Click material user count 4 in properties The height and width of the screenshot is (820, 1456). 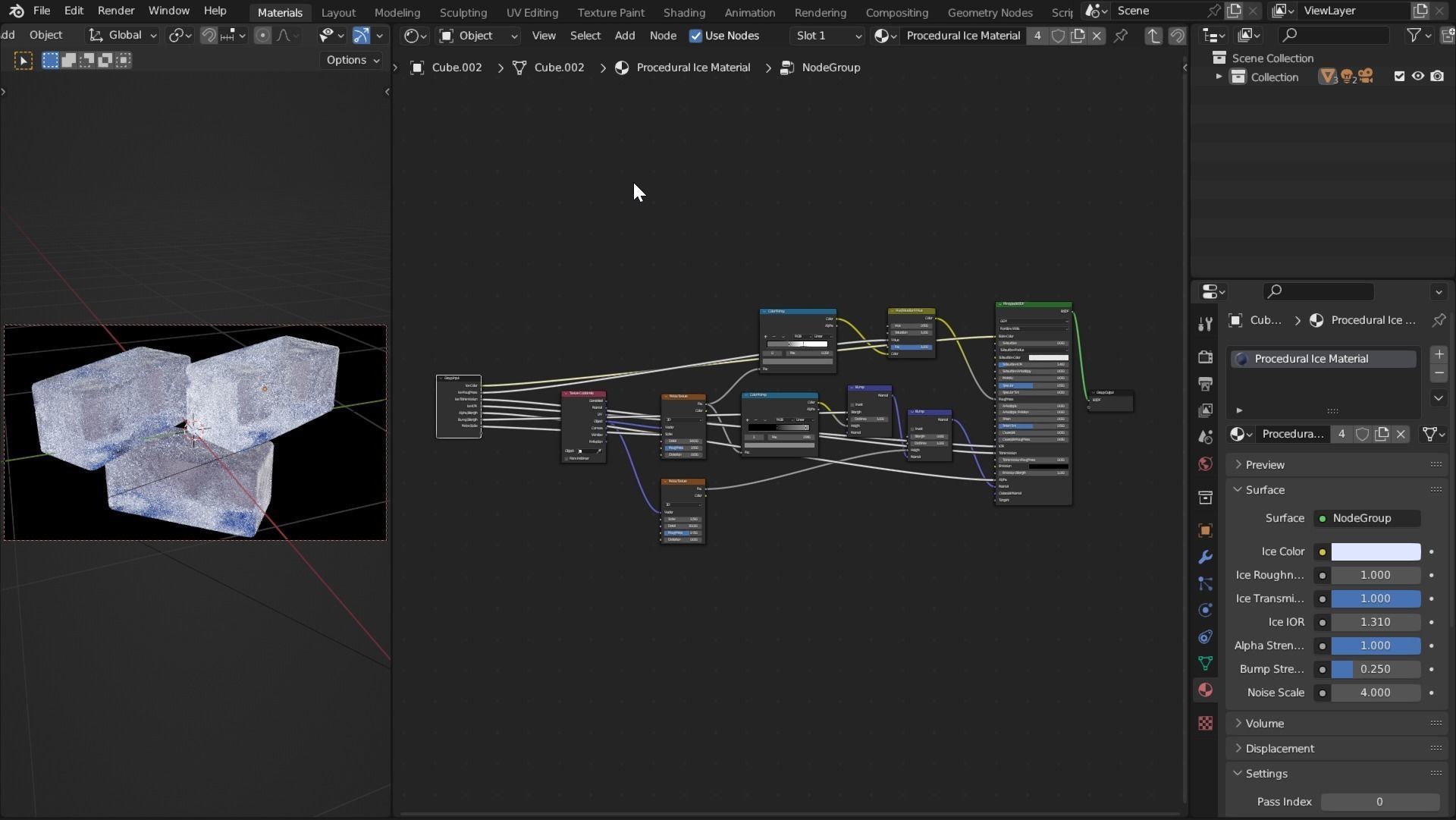tap(1341, 434)
